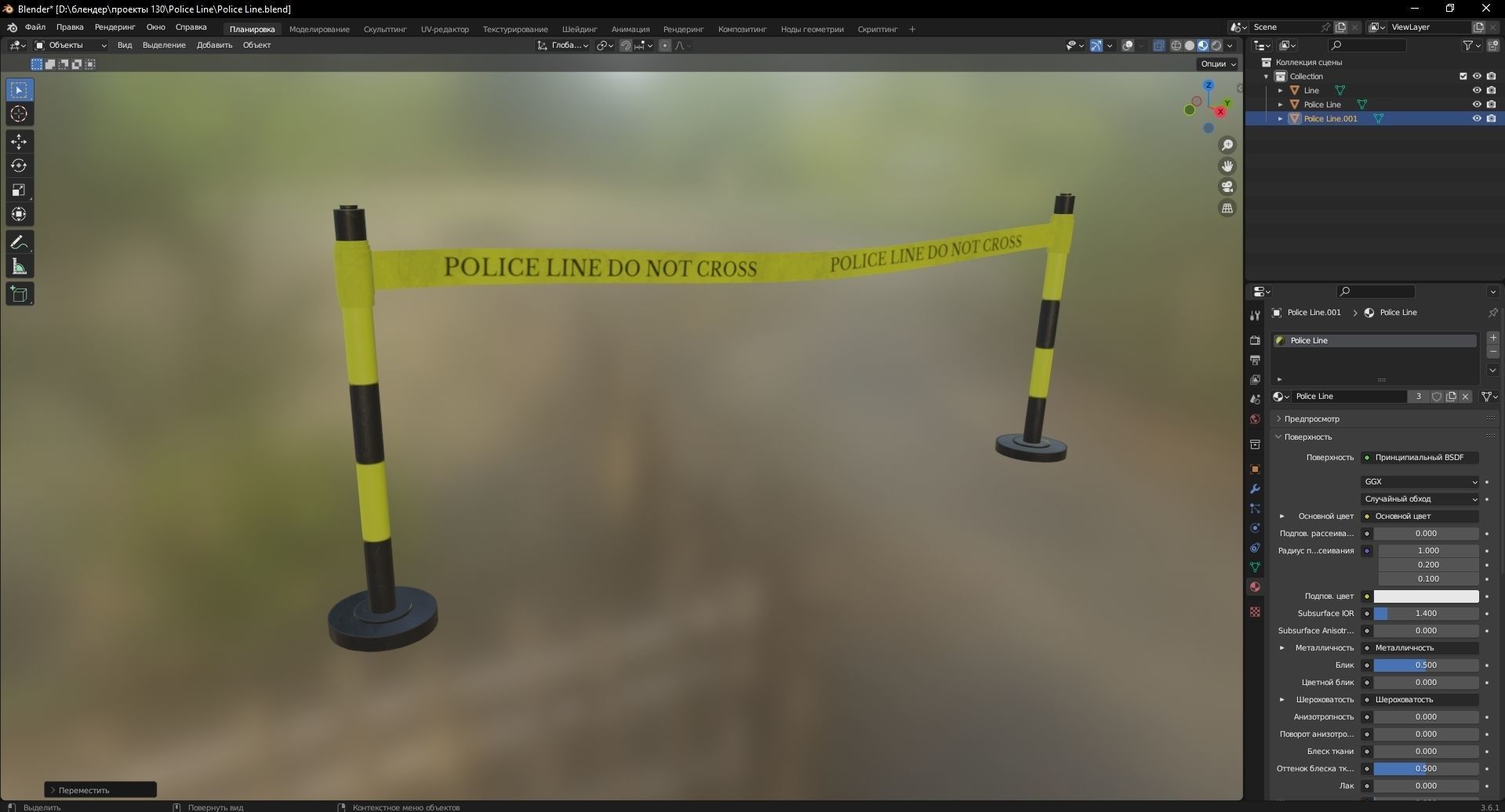
Task: Expand Police Line.001 in outliner
Action: click(1281, 118)
